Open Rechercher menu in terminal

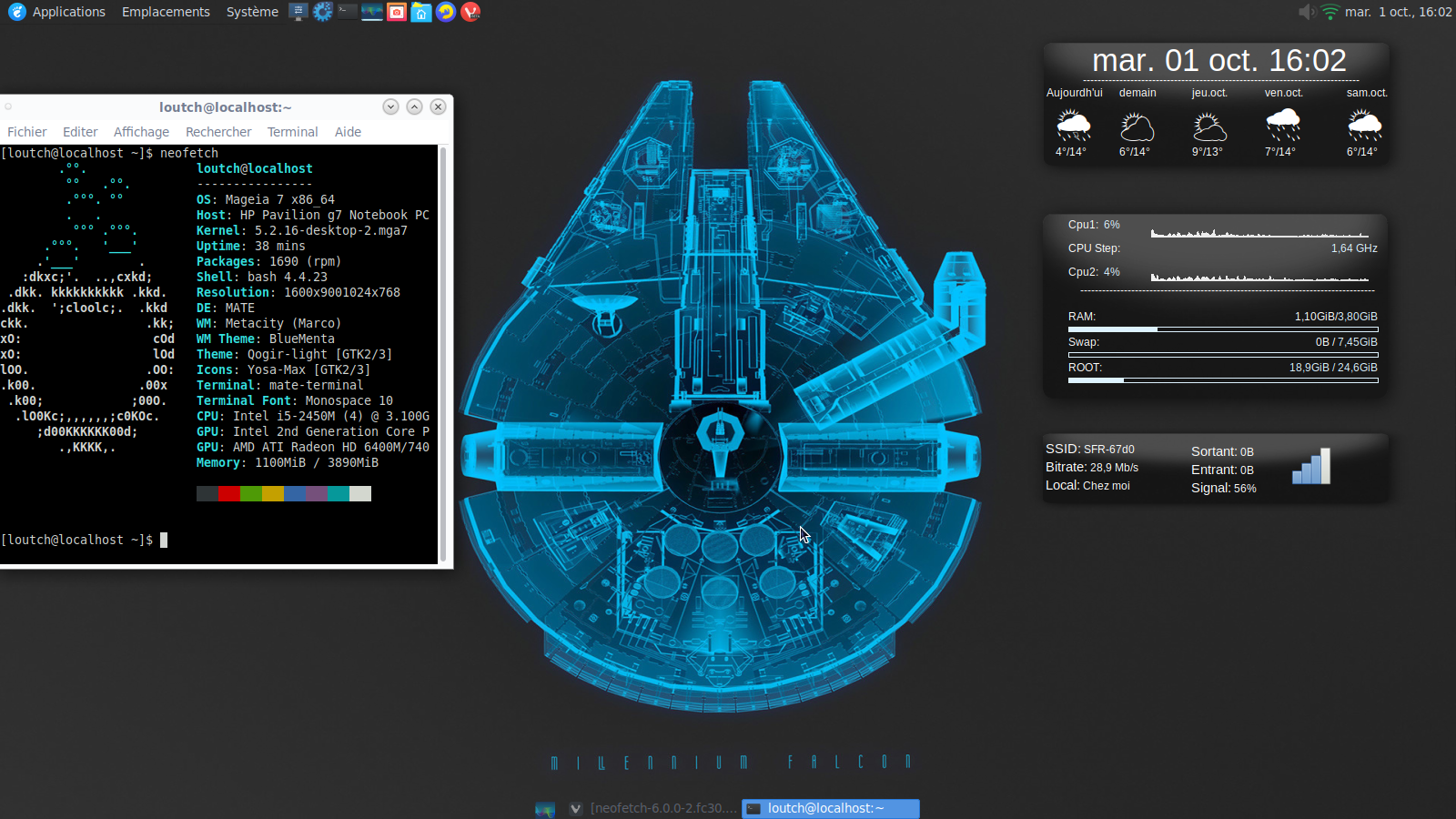[x=218, y=132]
